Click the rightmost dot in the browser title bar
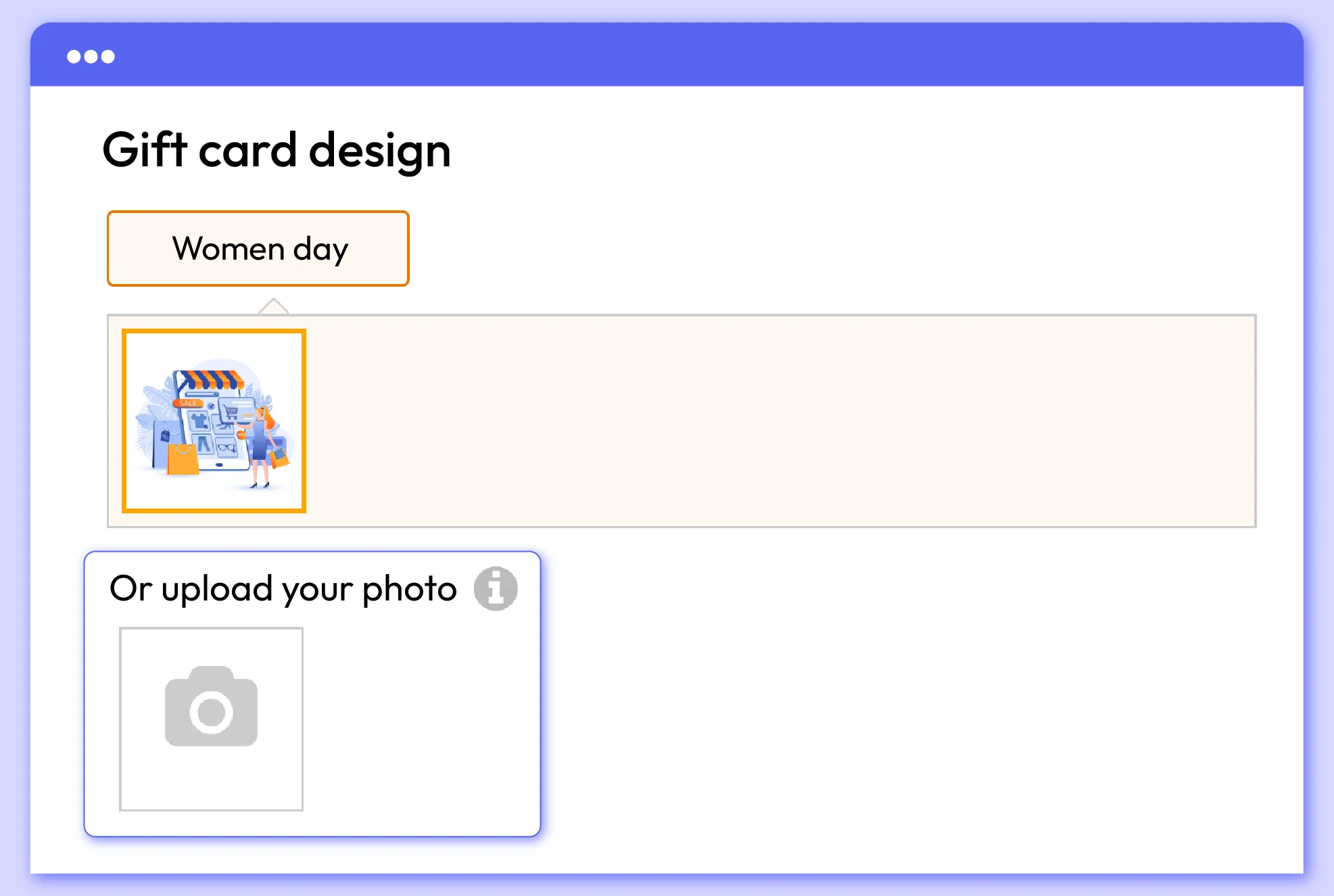 tap(108, 56)
